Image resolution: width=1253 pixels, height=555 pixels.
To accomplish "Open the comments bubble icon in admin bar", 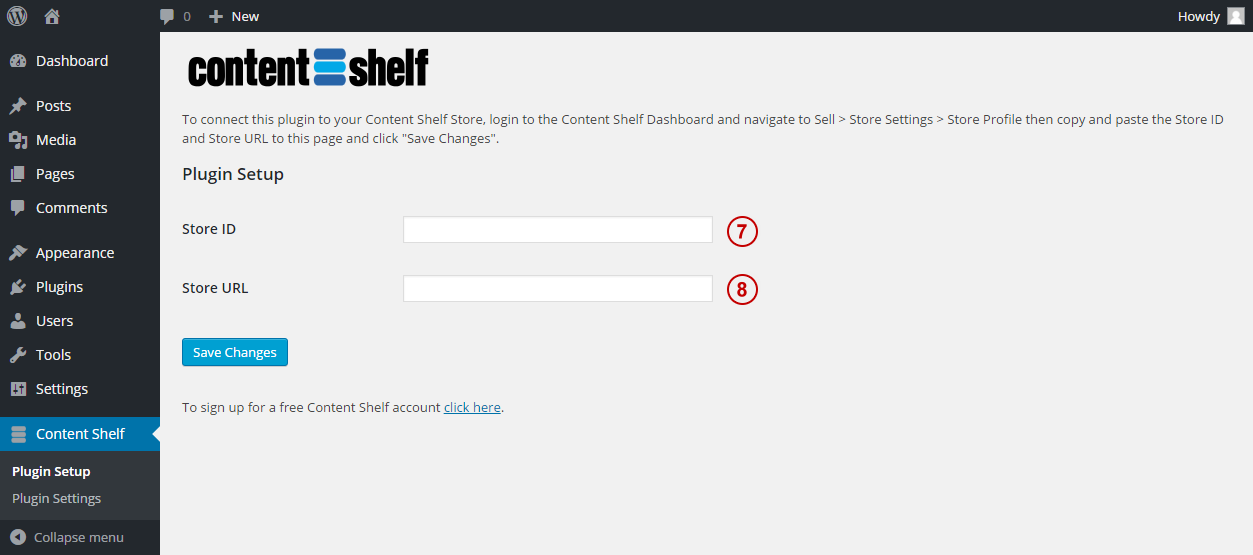I will click(167, 16).
